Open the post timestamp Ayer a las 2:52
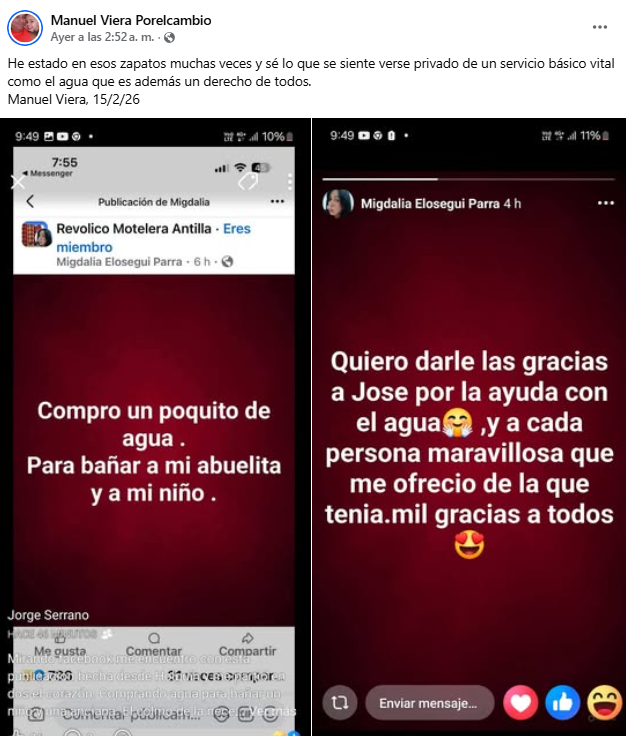Screen dimensions: 626x736 click(x=102, y=37)
